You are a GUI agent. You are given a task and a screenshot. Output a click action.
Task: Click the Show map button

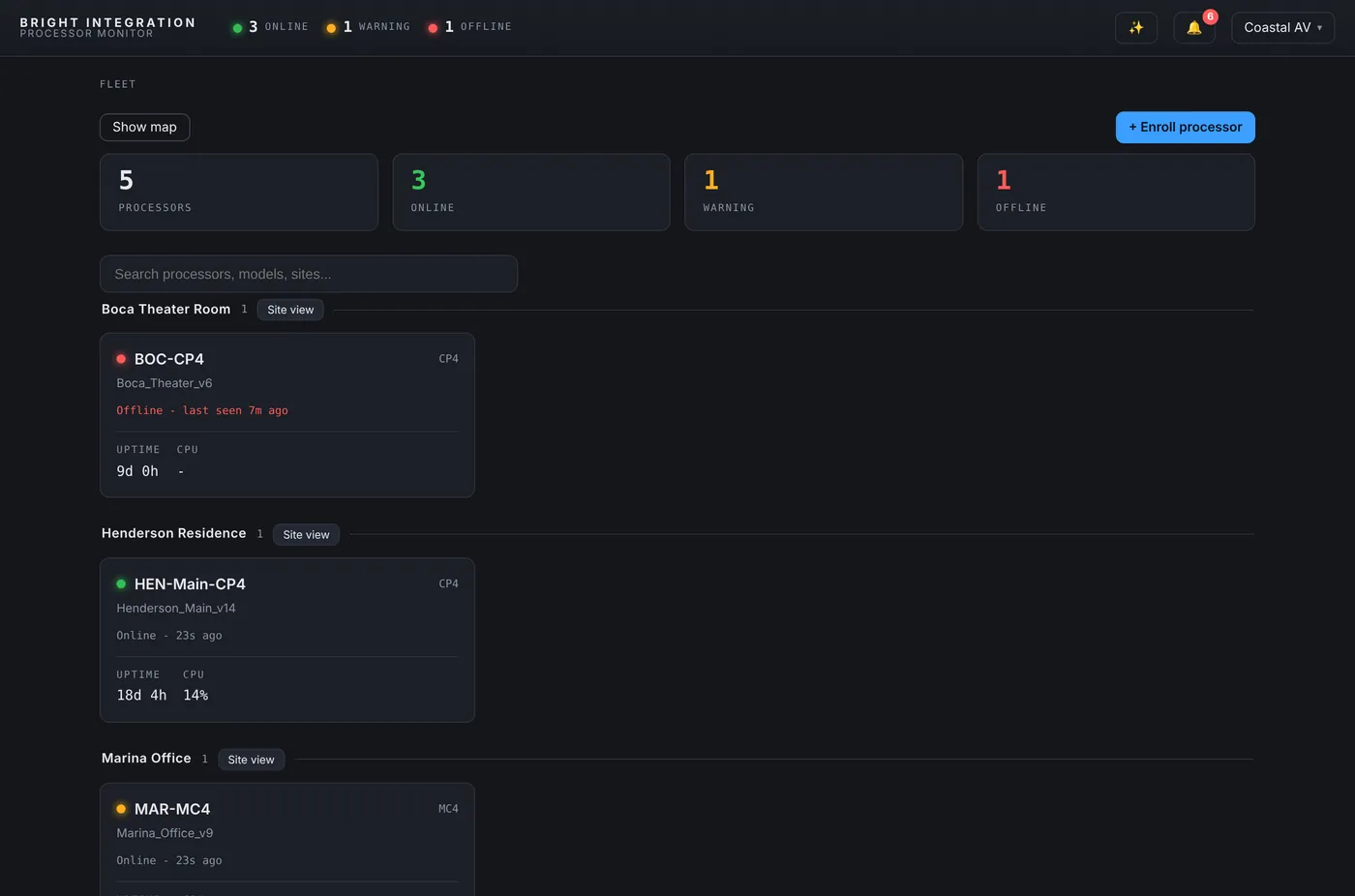(x=144, y=127)
